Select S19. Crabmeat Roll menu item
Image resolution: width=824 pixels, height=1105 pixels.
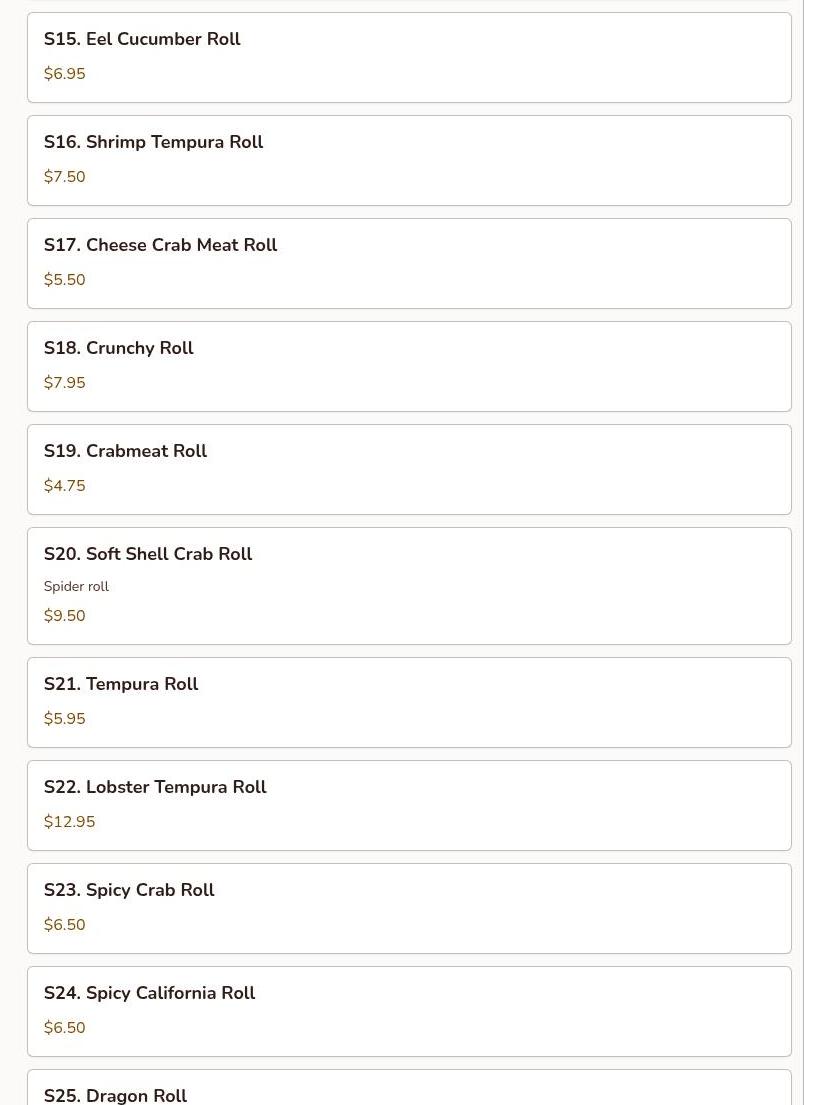click(409, 469)
